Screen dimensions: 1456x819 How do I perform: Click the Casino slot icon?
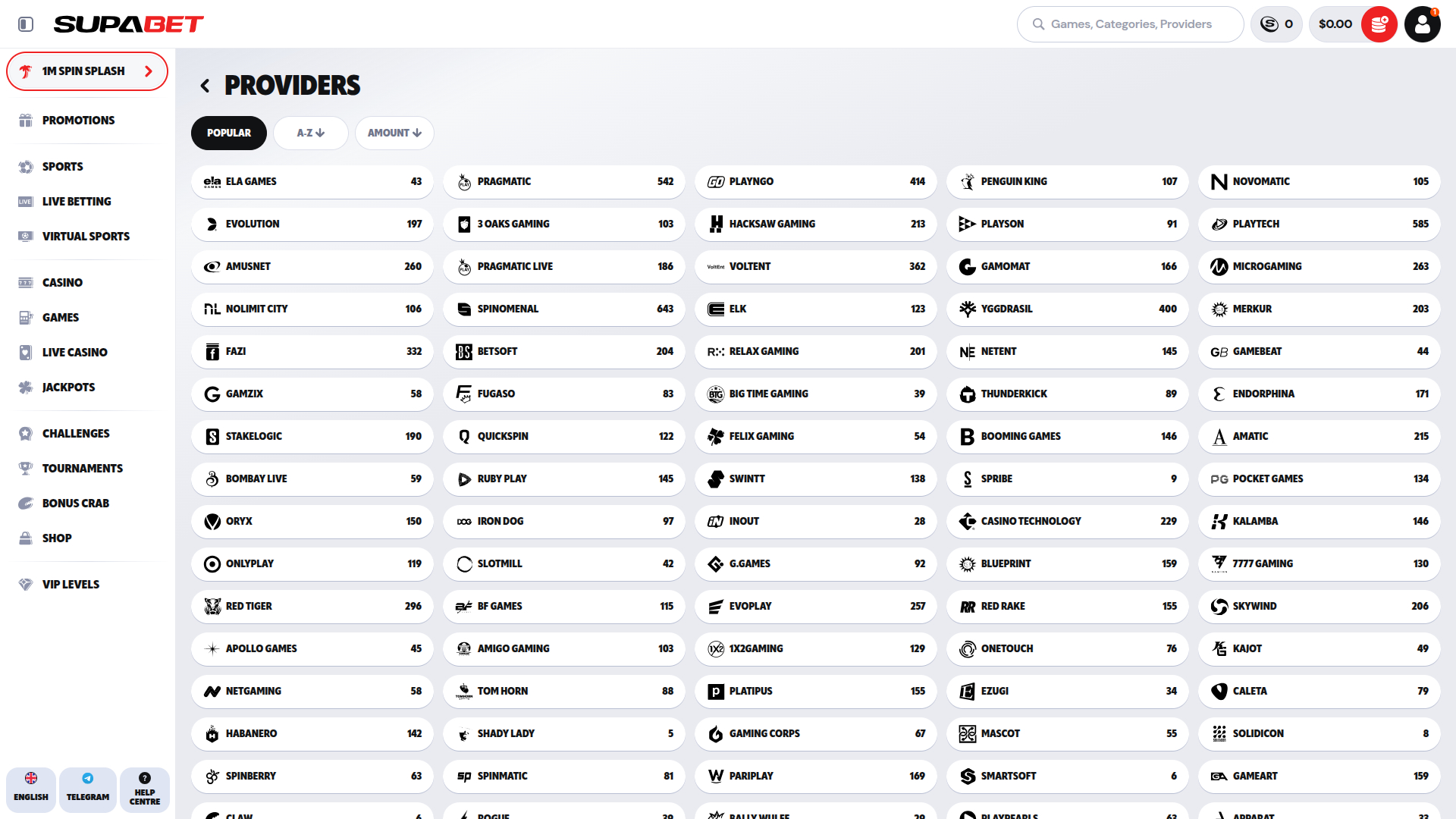(26, 283)
